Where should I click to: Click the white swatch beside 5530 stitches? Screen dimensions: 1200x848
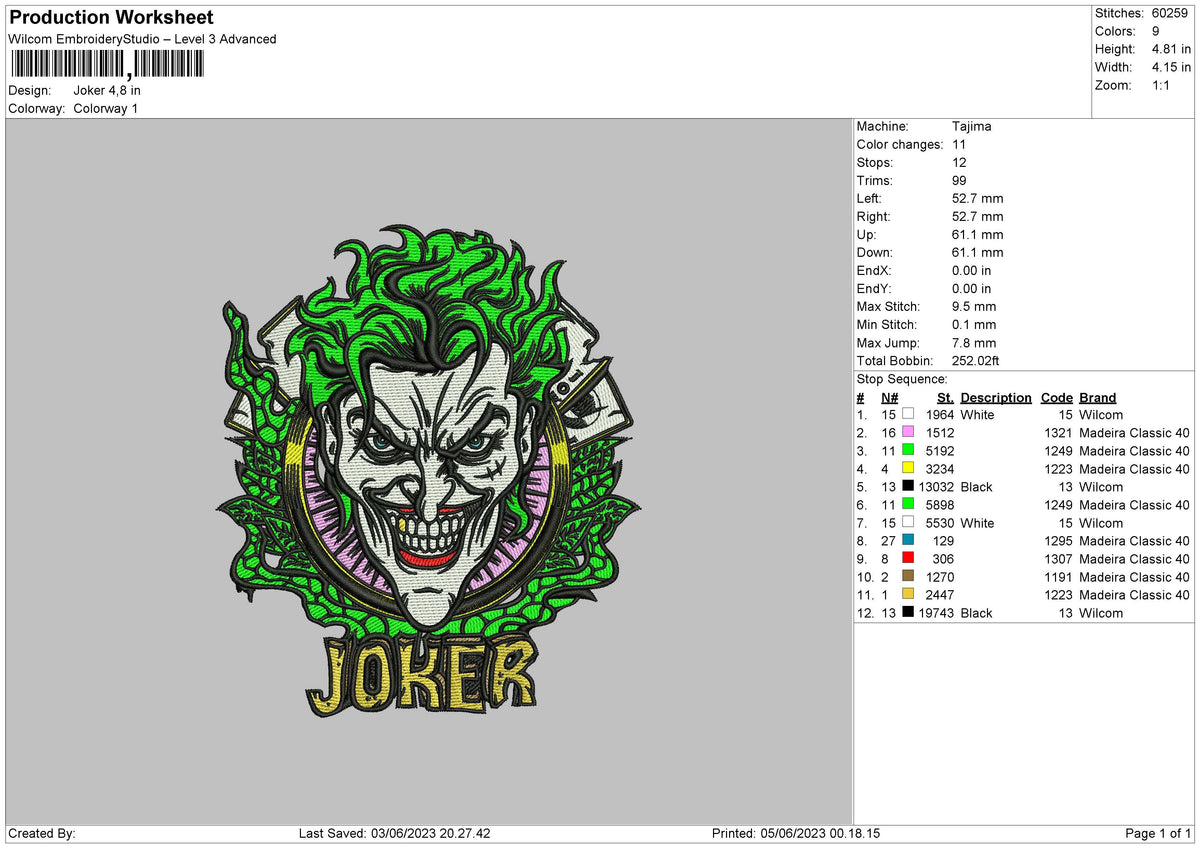(908, 522)
